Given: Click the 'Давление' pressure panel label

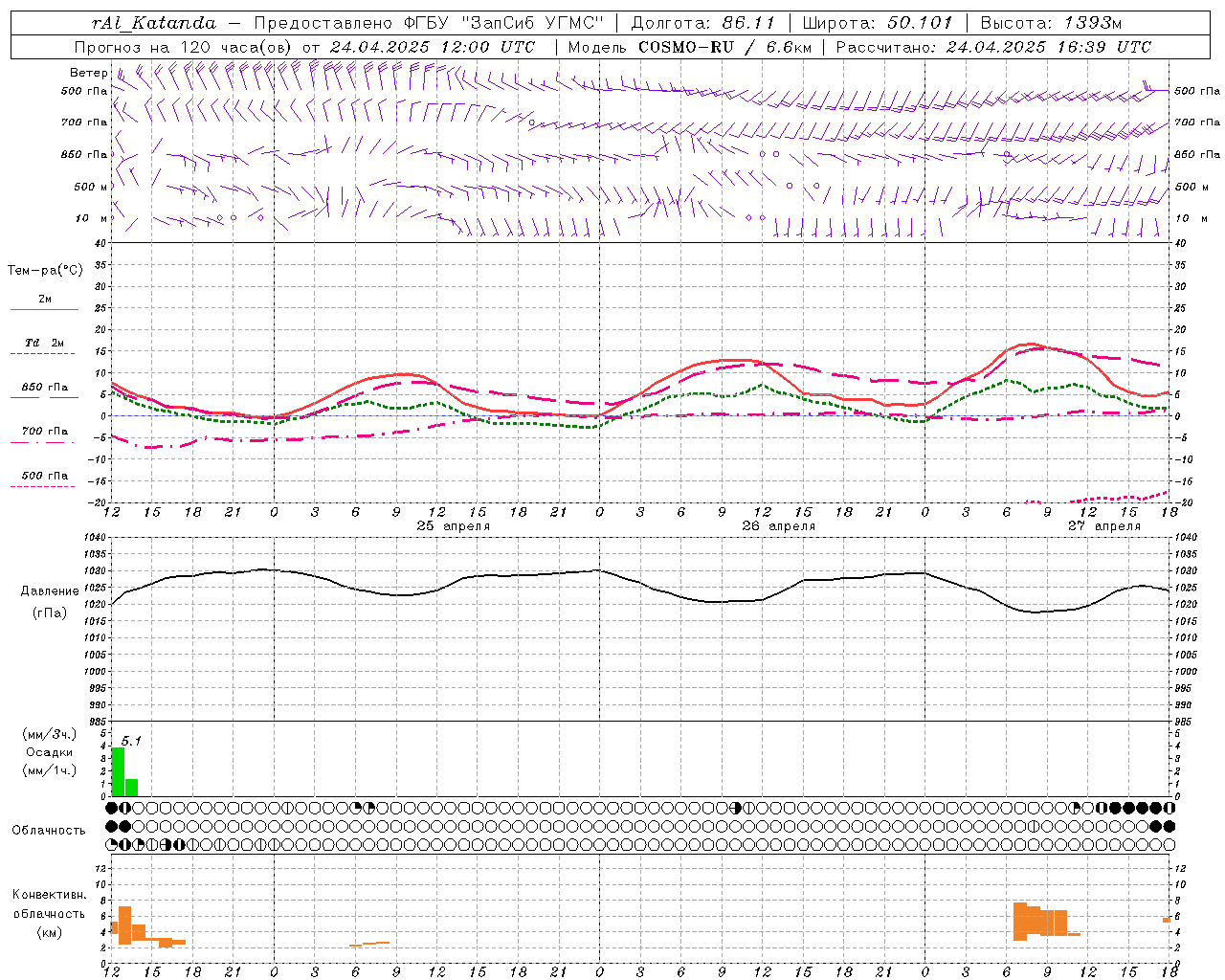Looking at the screenshot, I should coord(50,591).
